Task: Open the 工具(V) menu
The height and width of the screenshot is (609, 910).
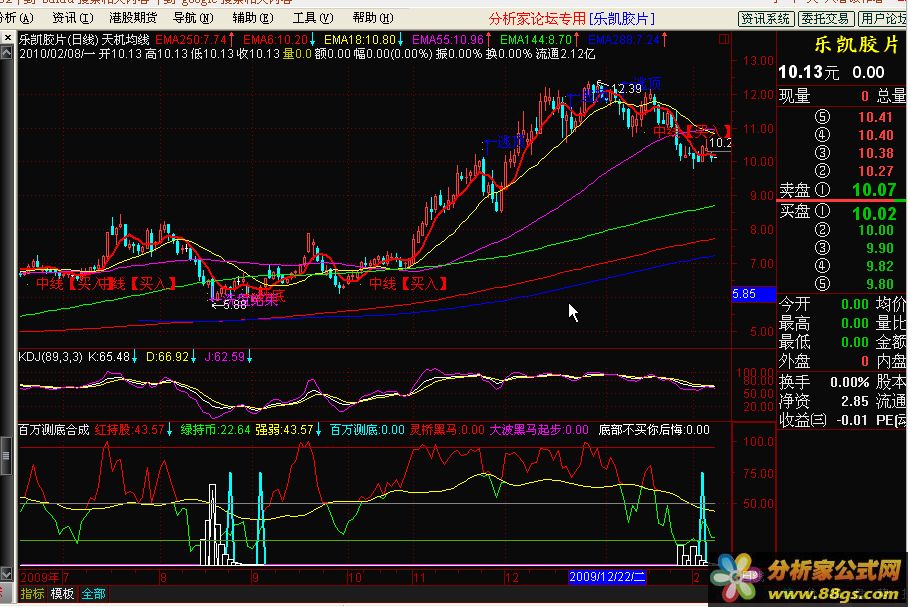Action: coord(313,18)
